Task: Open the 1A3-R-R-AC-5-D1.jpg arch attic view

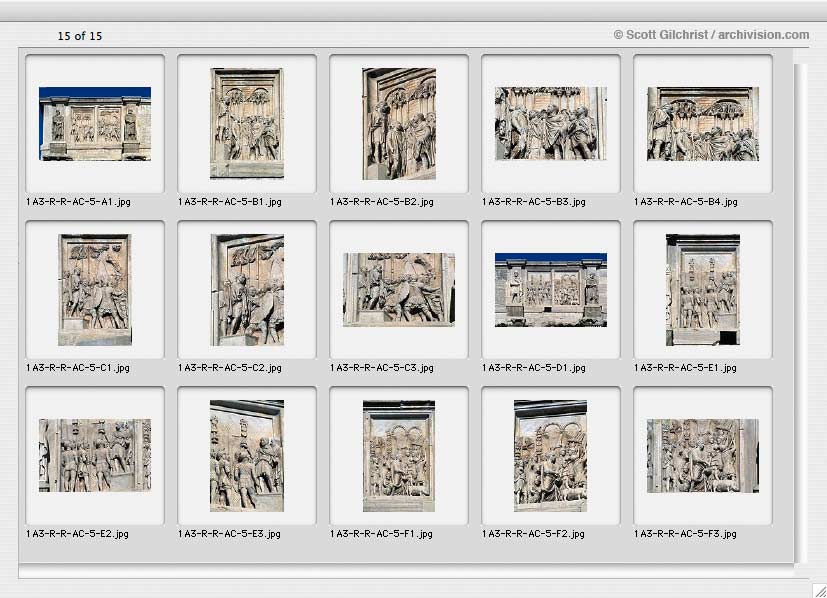Action: 551,290
